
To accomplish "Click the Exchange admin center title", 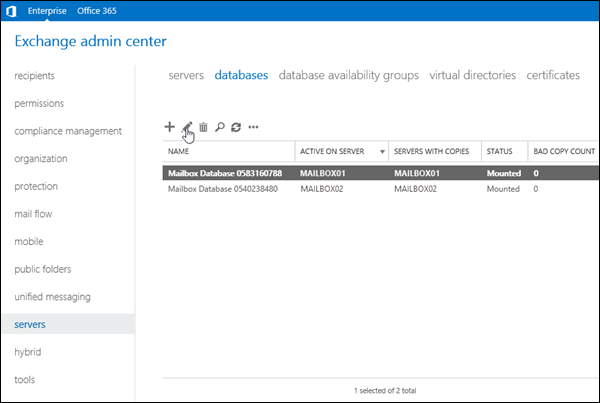I will tap(91, 41).
